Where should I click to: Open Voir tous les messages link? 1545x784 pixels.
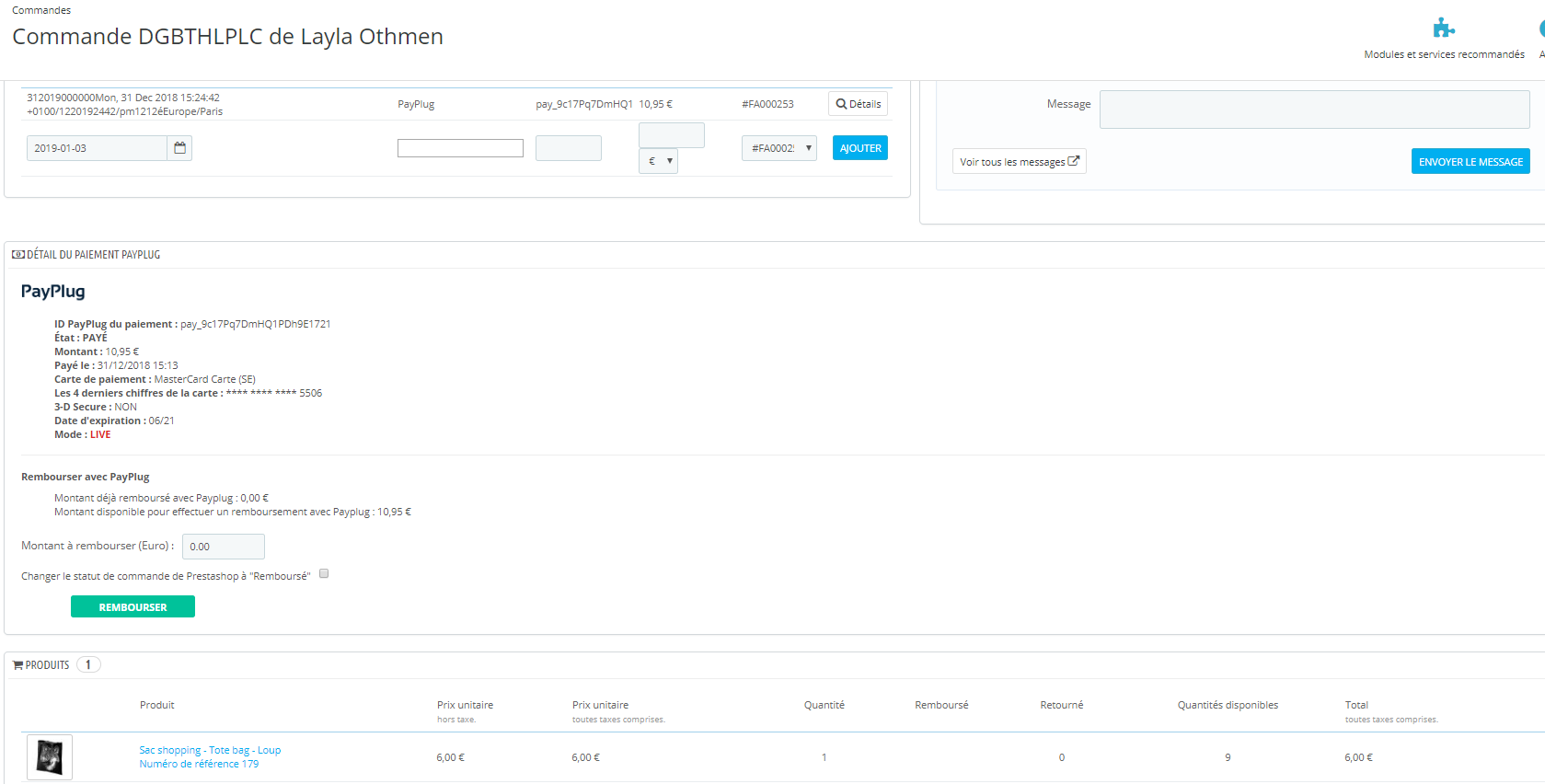coord(1019,161)
